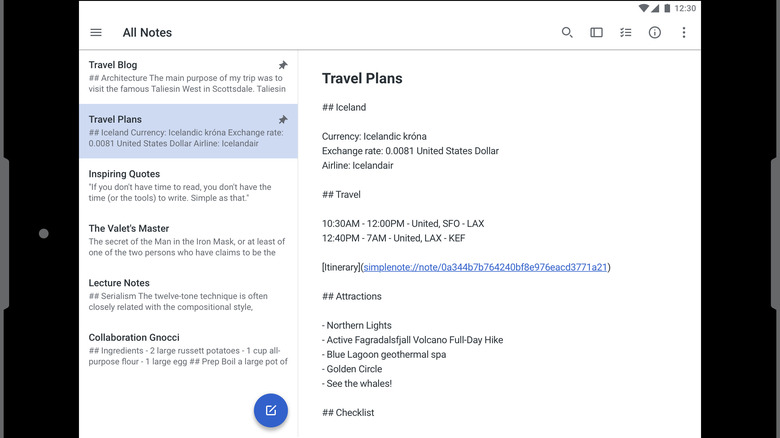Screen dimensions: 780x438
Task: Click the ## Checklist heading line
Action: (348, 413)
